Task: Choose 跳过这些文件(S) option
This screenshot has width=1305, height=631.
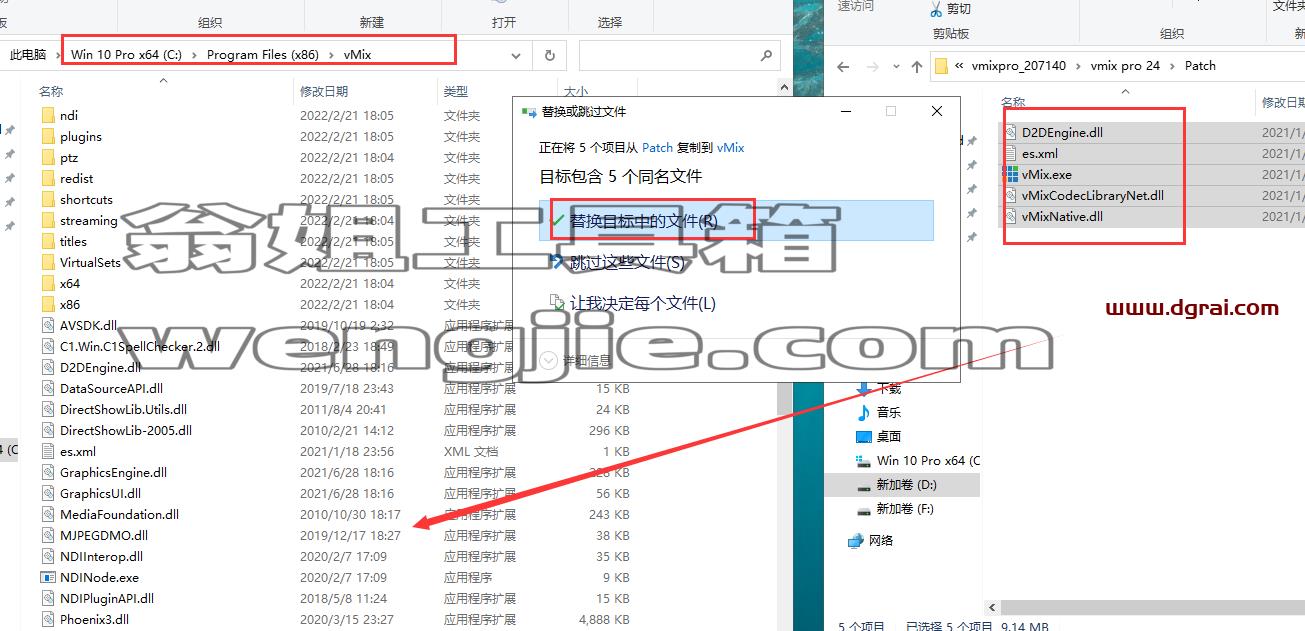Action: tap(736, 263)
